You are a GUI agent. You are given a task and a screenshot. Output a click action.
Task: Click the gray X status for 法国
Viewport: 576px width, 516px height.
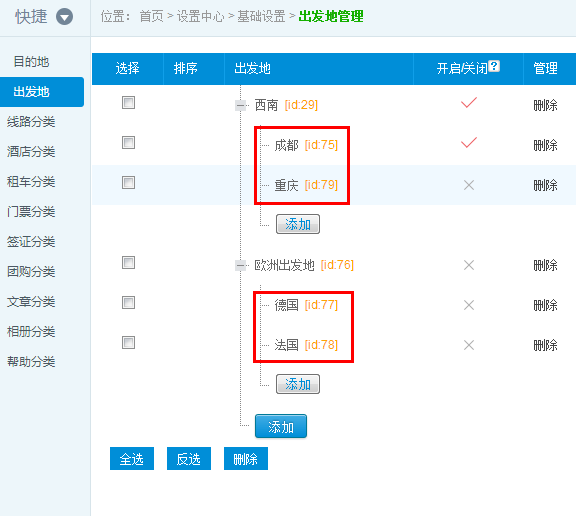pyautogui.click(x=469, y=345)
